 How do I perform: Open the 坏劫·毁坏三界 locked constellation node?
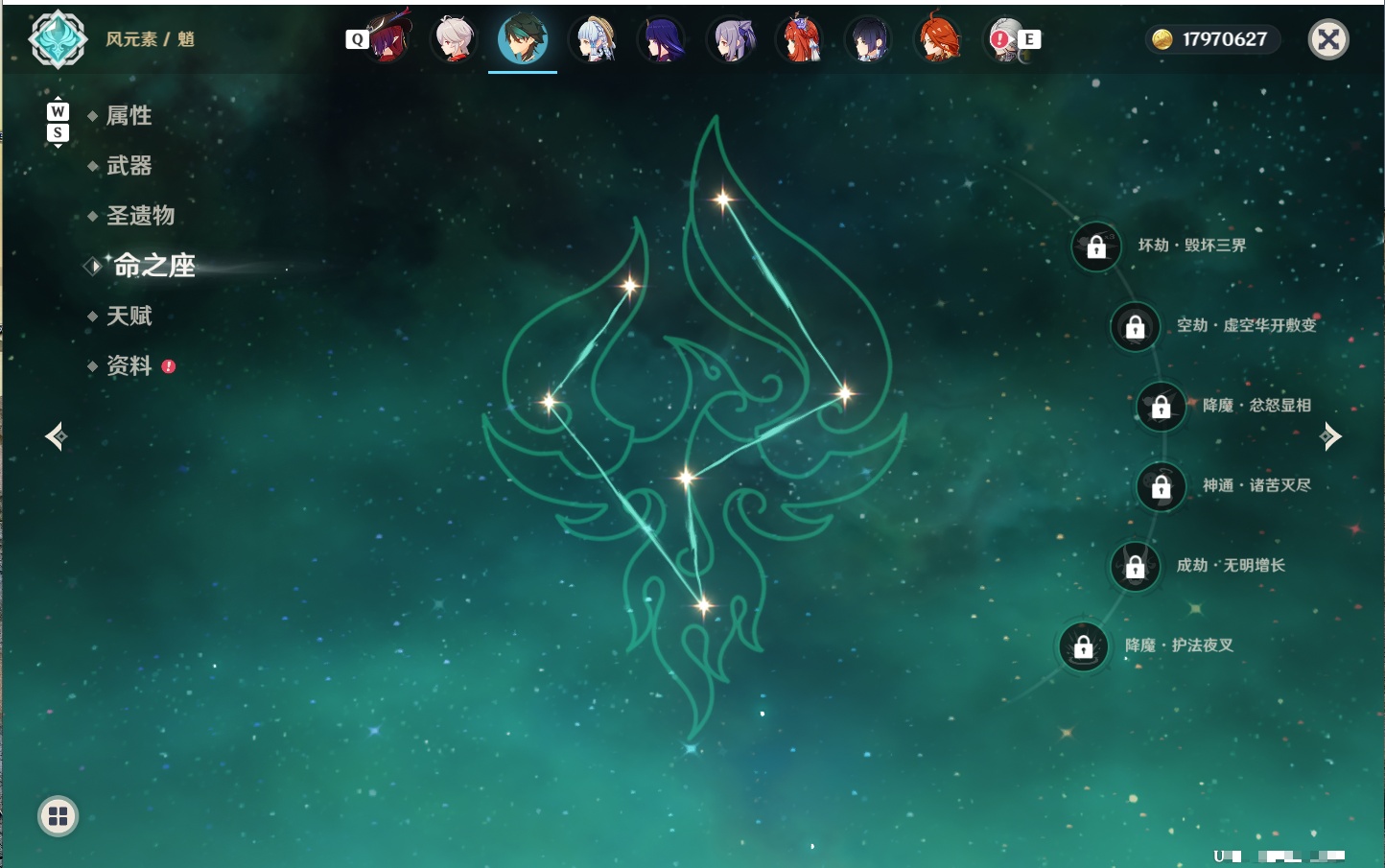pos(1096,246)
